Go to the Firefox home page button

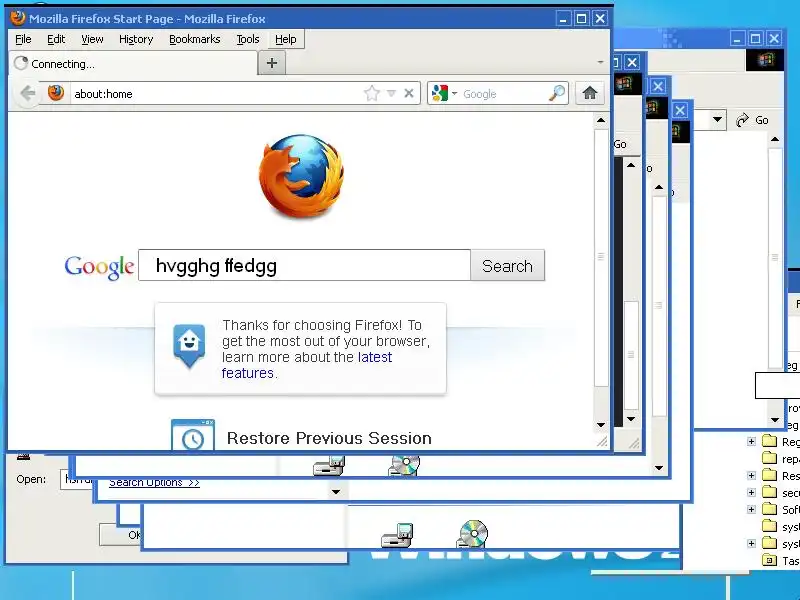pos(590,93)
